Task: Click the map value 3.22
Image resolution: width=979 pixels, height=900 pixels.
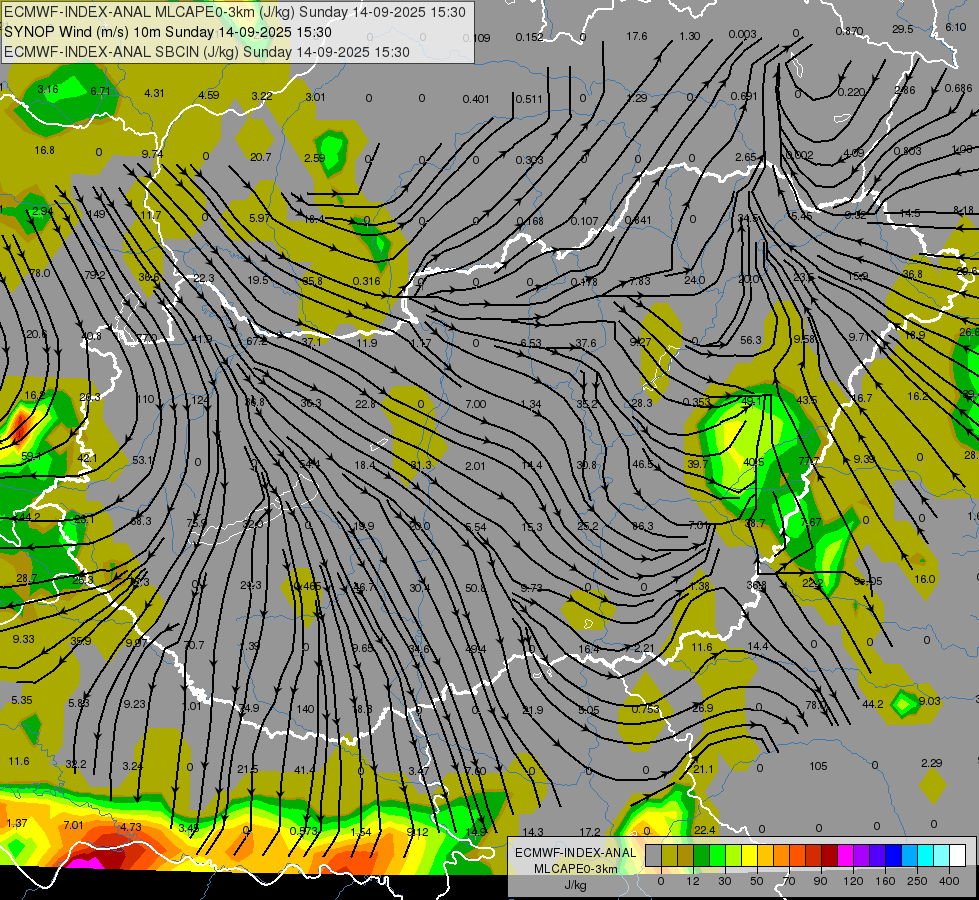Action: coord(262,96)
